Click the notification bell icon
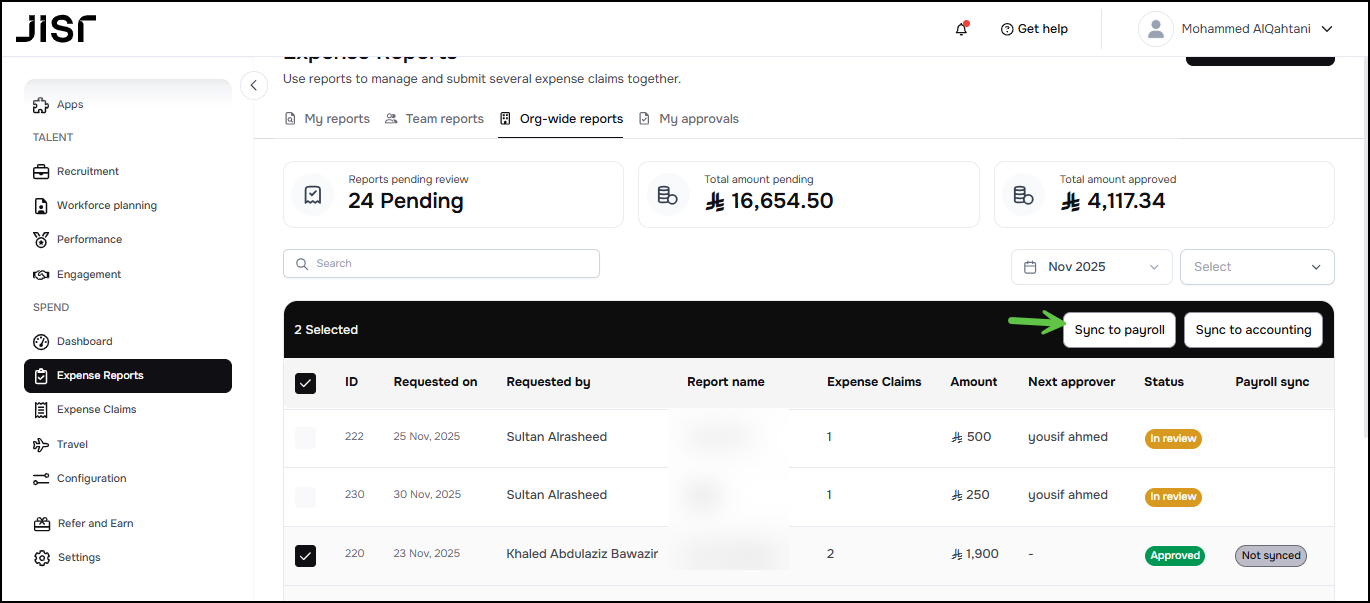 [x=961, y=29]
